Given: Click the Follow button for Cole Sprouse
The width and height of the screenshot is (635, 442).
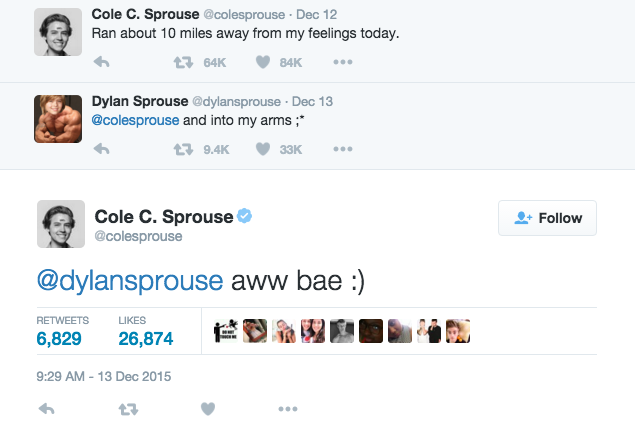Looking at the screenshot, I should 547,218.
